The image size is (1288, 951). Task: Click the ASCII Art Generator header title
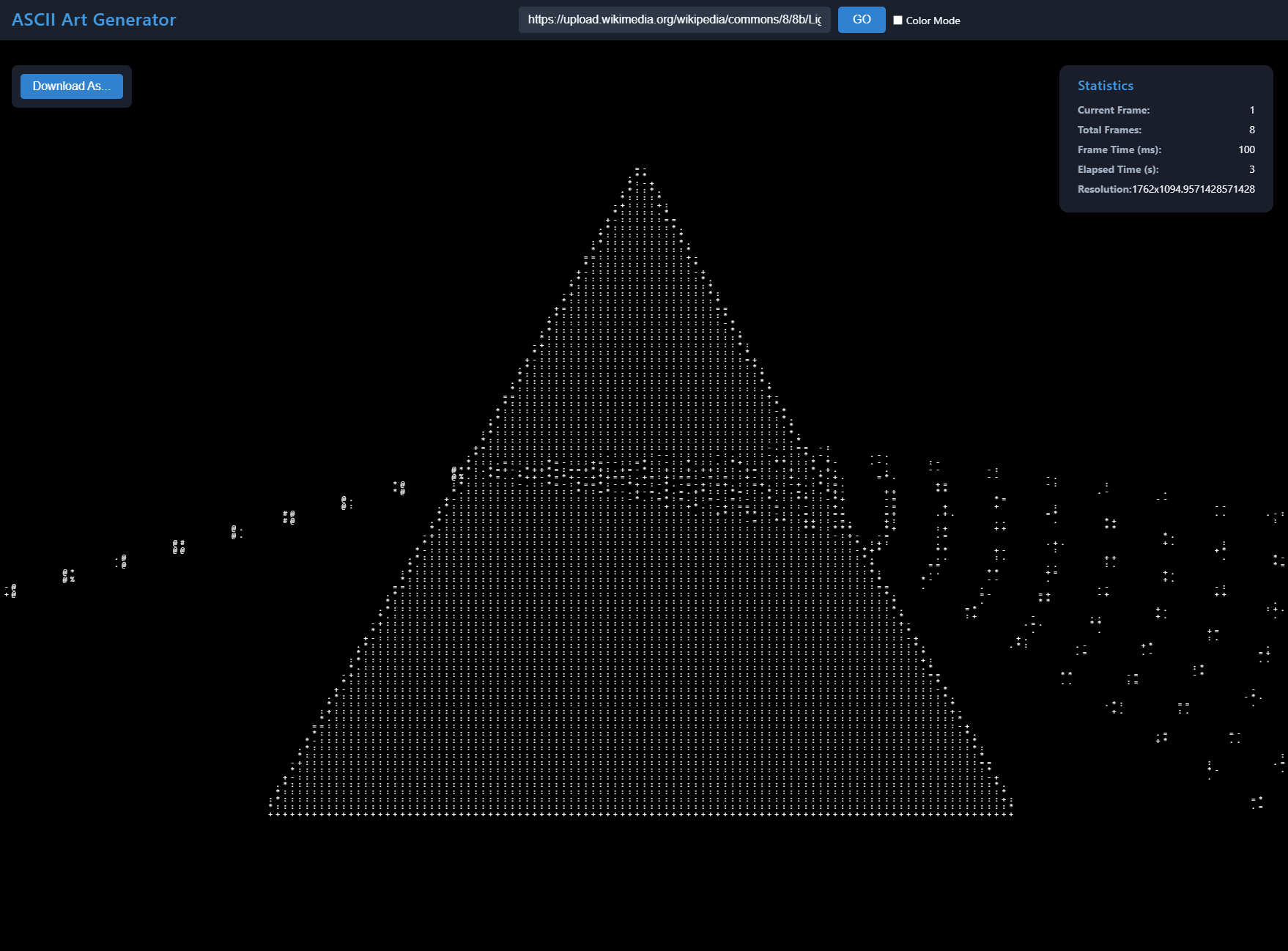tap(93, 20)
